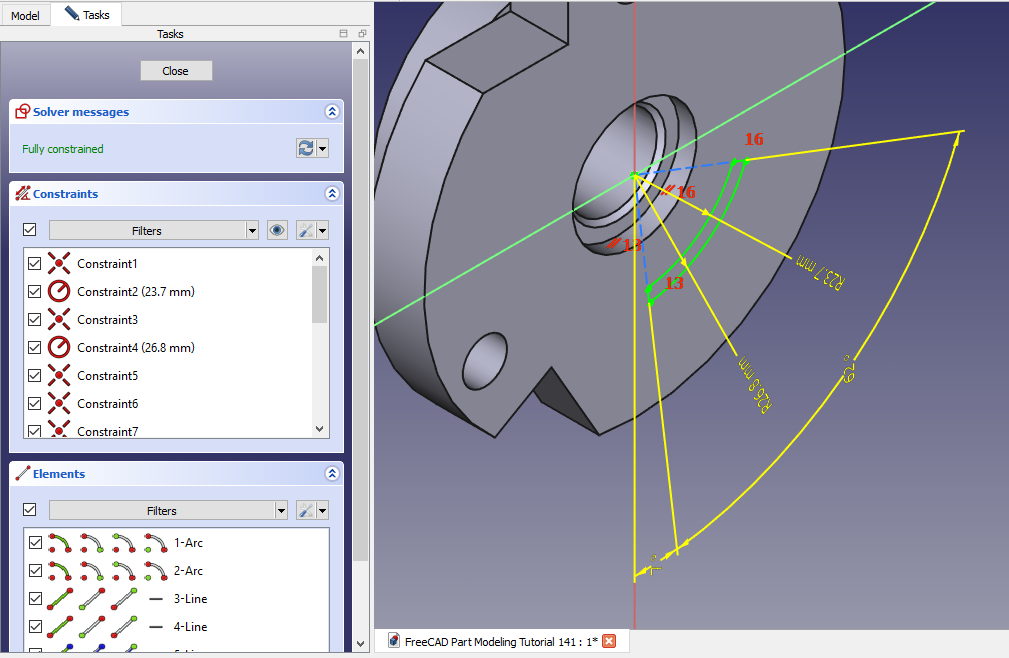Toggle constraint visibility eye icon

(x=278, y=231)
